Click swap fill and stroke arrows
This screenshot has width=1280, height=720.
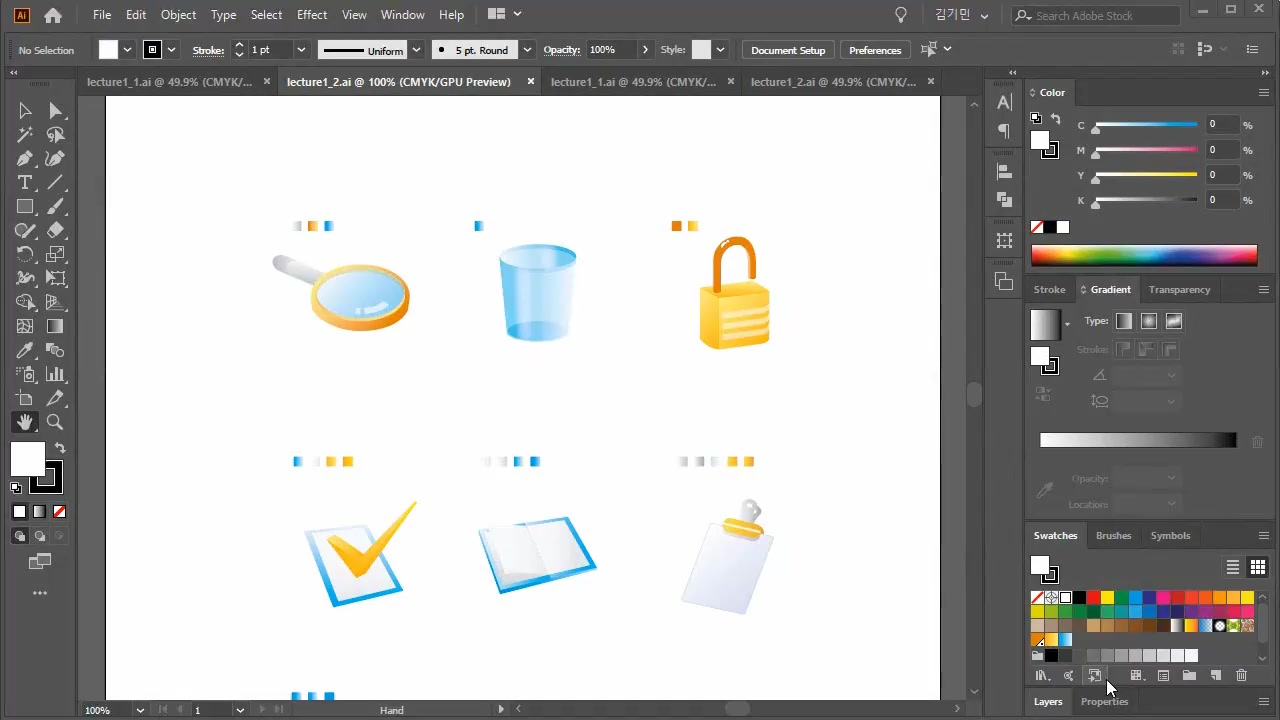pos(60,449)
